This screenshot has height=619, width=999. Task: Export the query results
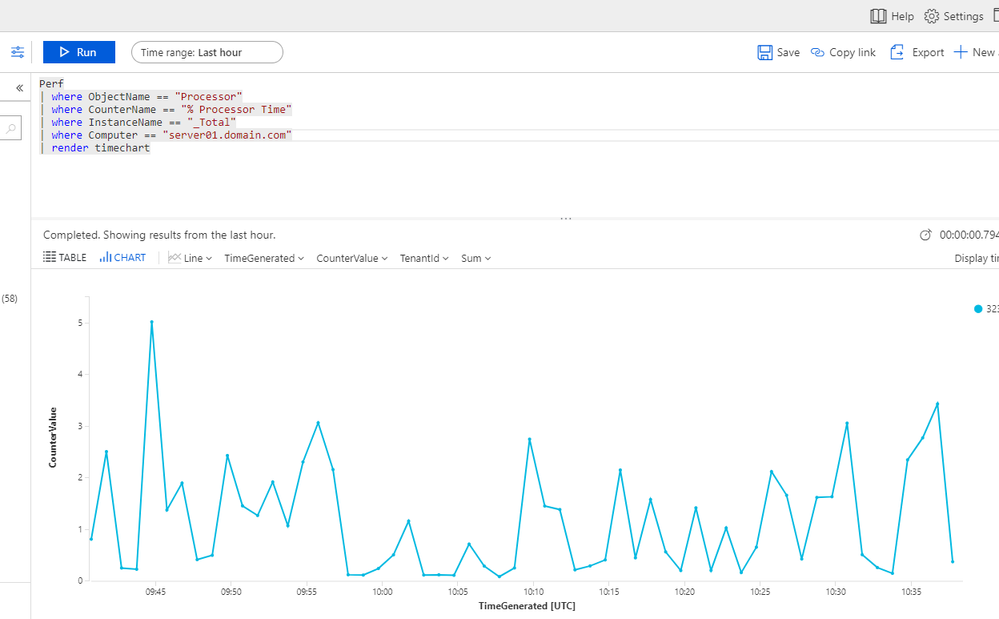[916, 51]
